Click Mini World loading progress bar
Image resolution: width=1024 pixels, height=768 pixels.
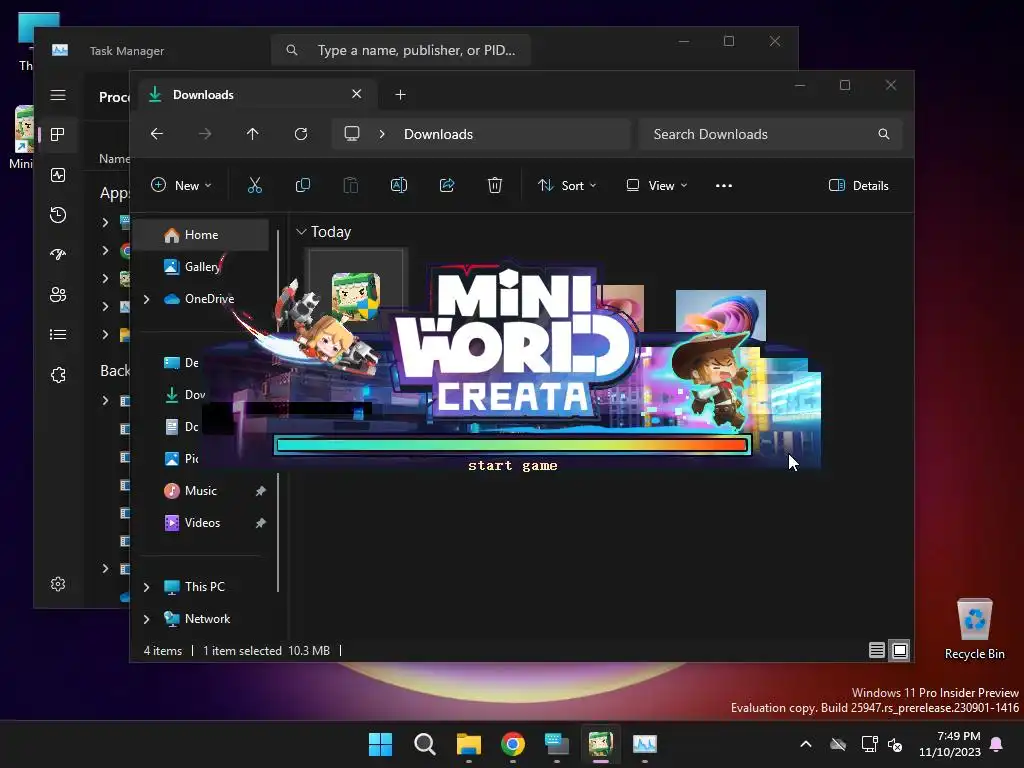tap(512, 445)
